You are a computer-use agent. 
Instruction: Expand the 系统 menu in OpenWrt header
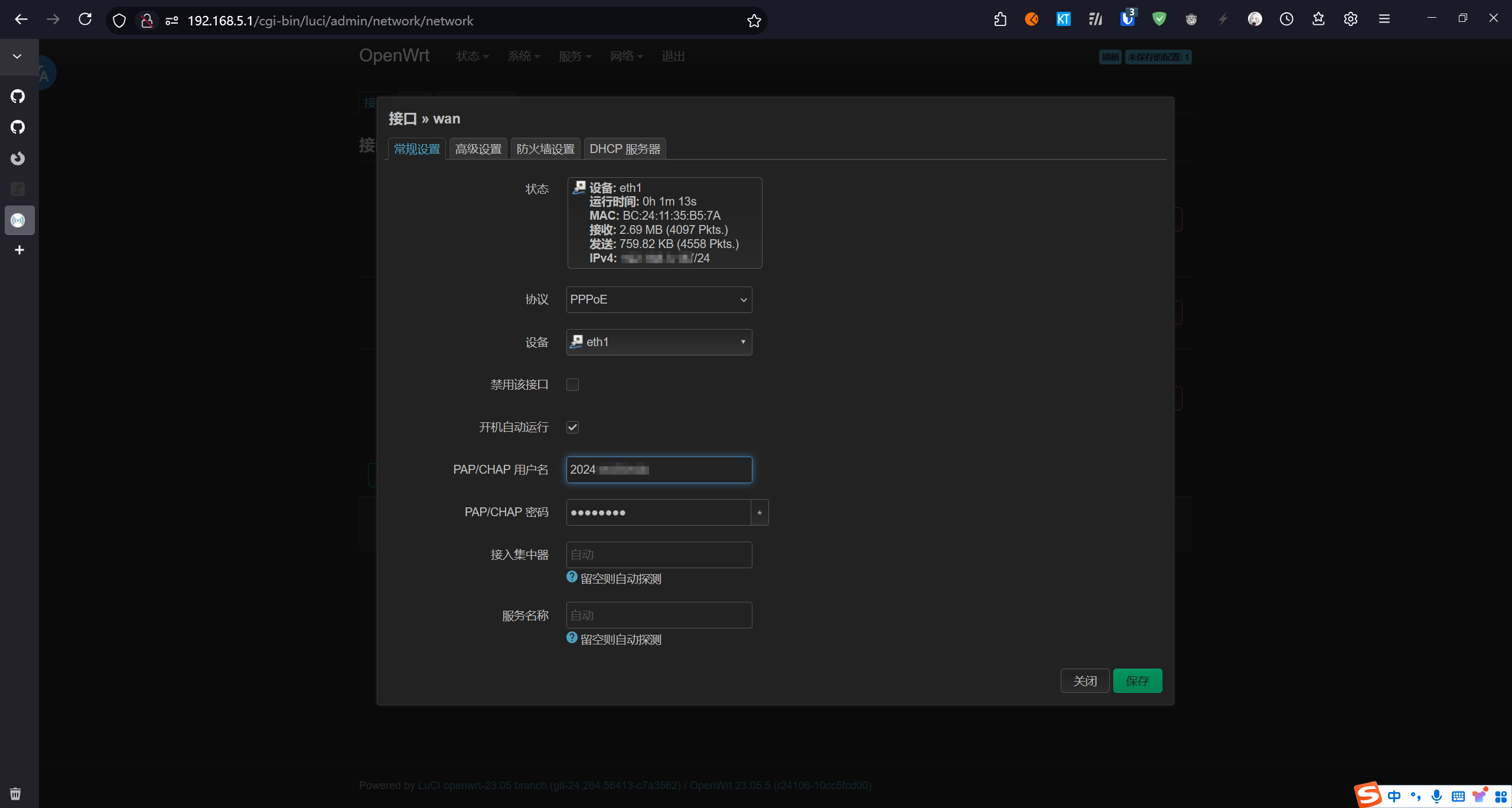pos(524,56)
